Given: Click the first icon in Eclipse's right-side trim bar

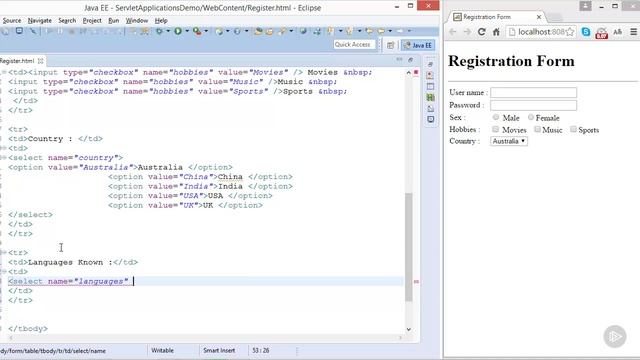Looking at the screenshot, I should coord(430,64).
